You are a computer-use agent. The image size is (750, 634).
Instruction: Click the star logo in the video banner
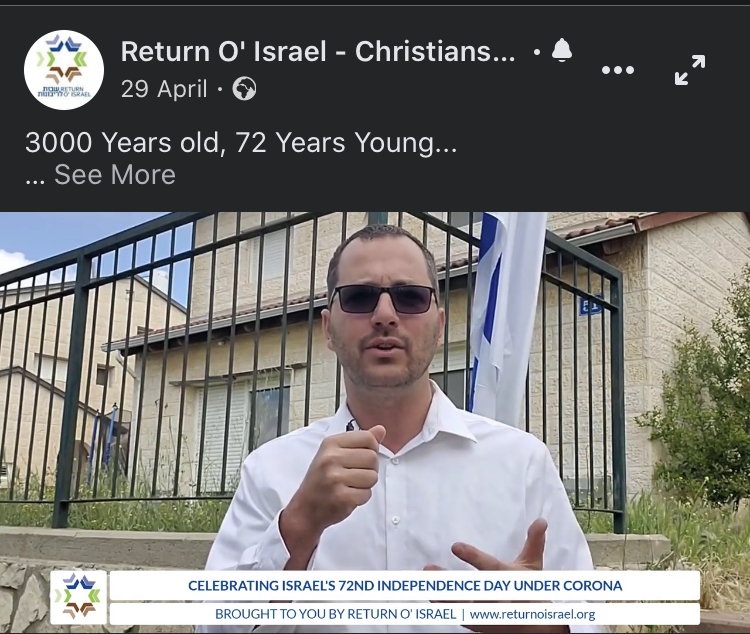click(78, 597)
